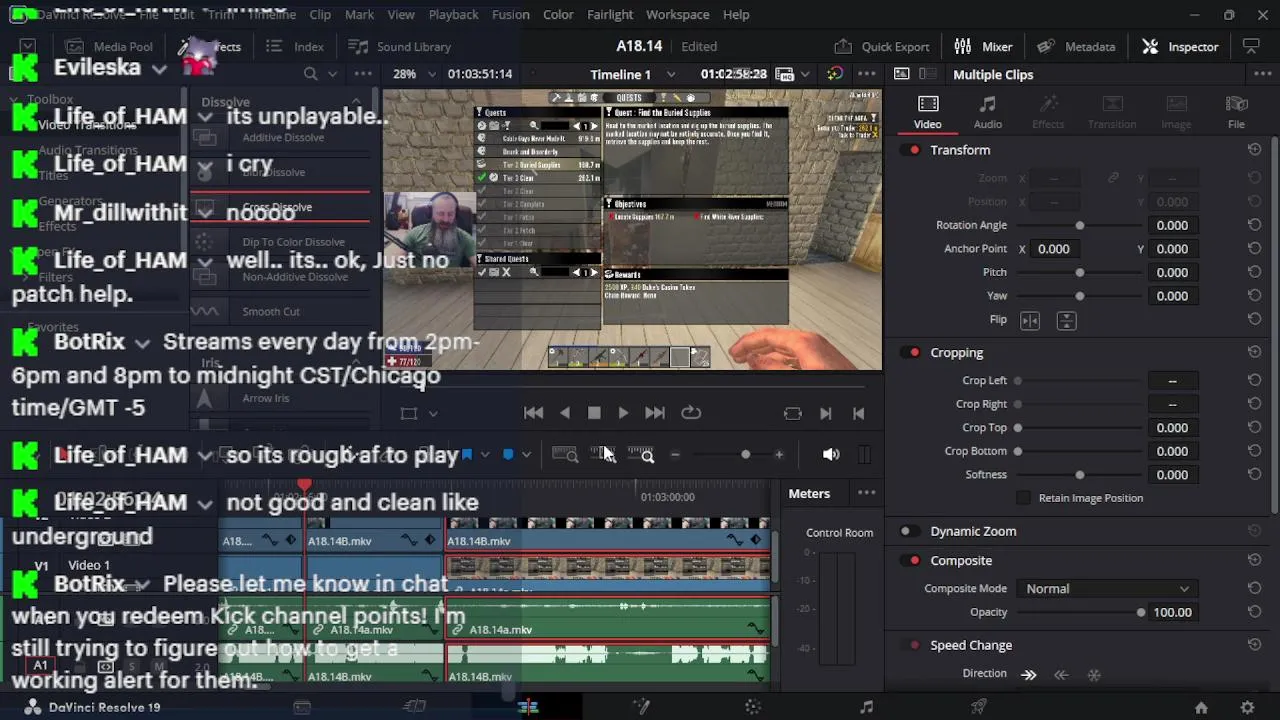Check Retain Image Position checkbox

1023,498
